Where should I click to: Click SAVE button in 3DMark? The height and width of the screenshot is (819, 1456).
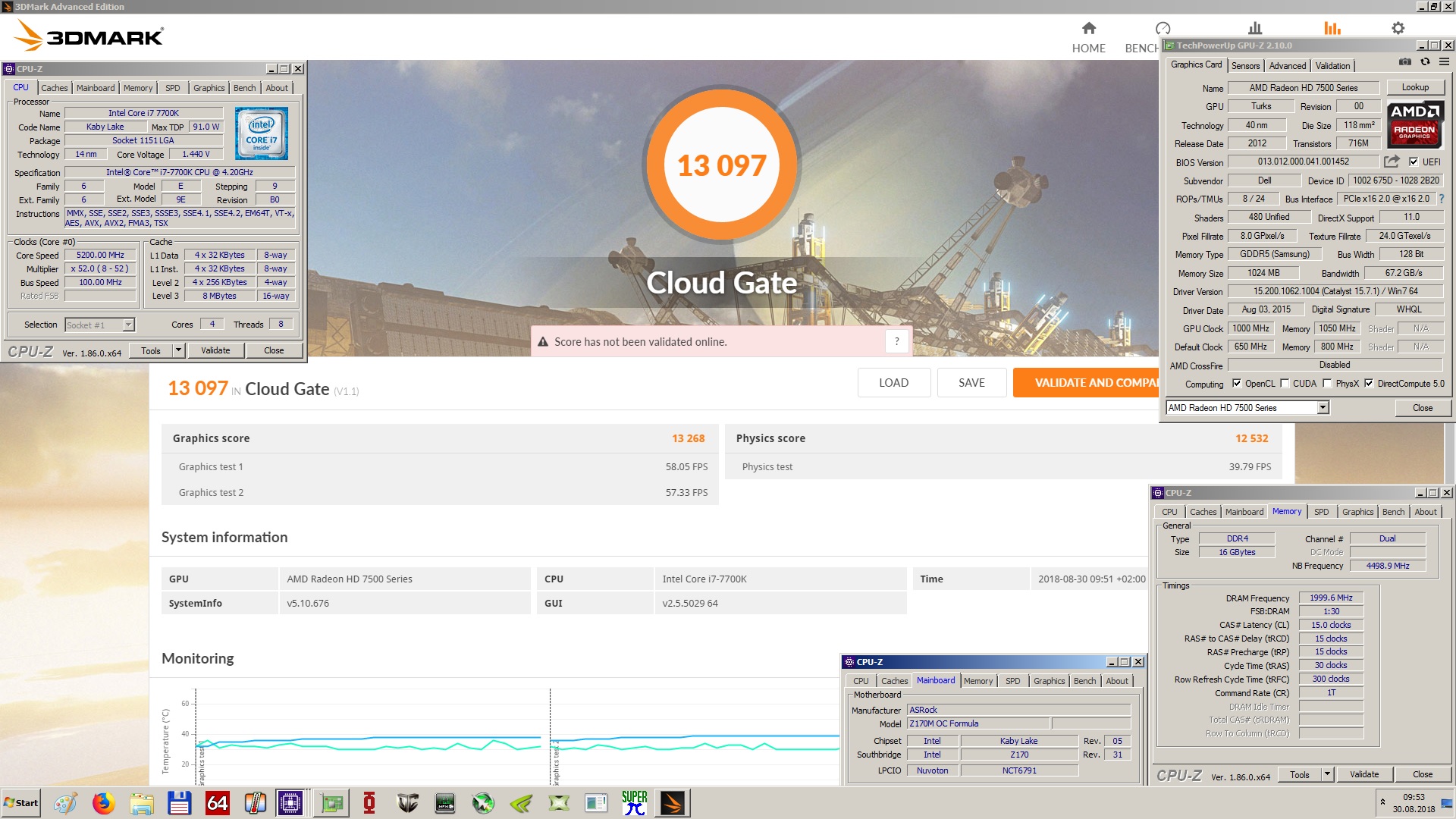tap(971, 382)
